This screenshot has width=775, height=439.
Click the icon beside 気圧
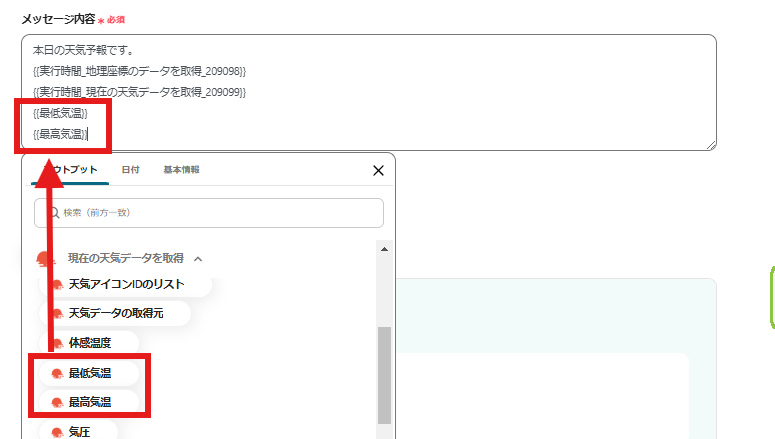57,432
